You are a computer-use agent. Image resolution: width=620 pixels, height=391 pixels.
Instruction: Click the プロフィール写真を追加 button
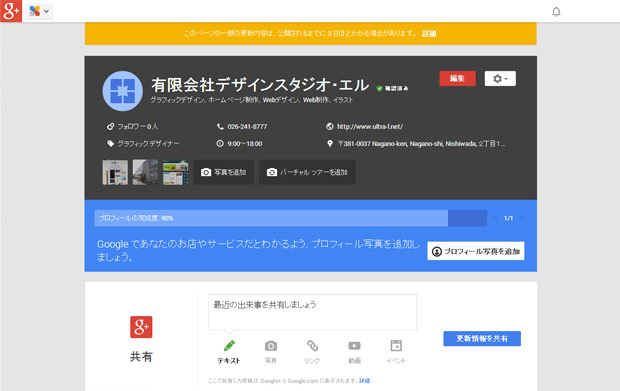coord(476,251)
